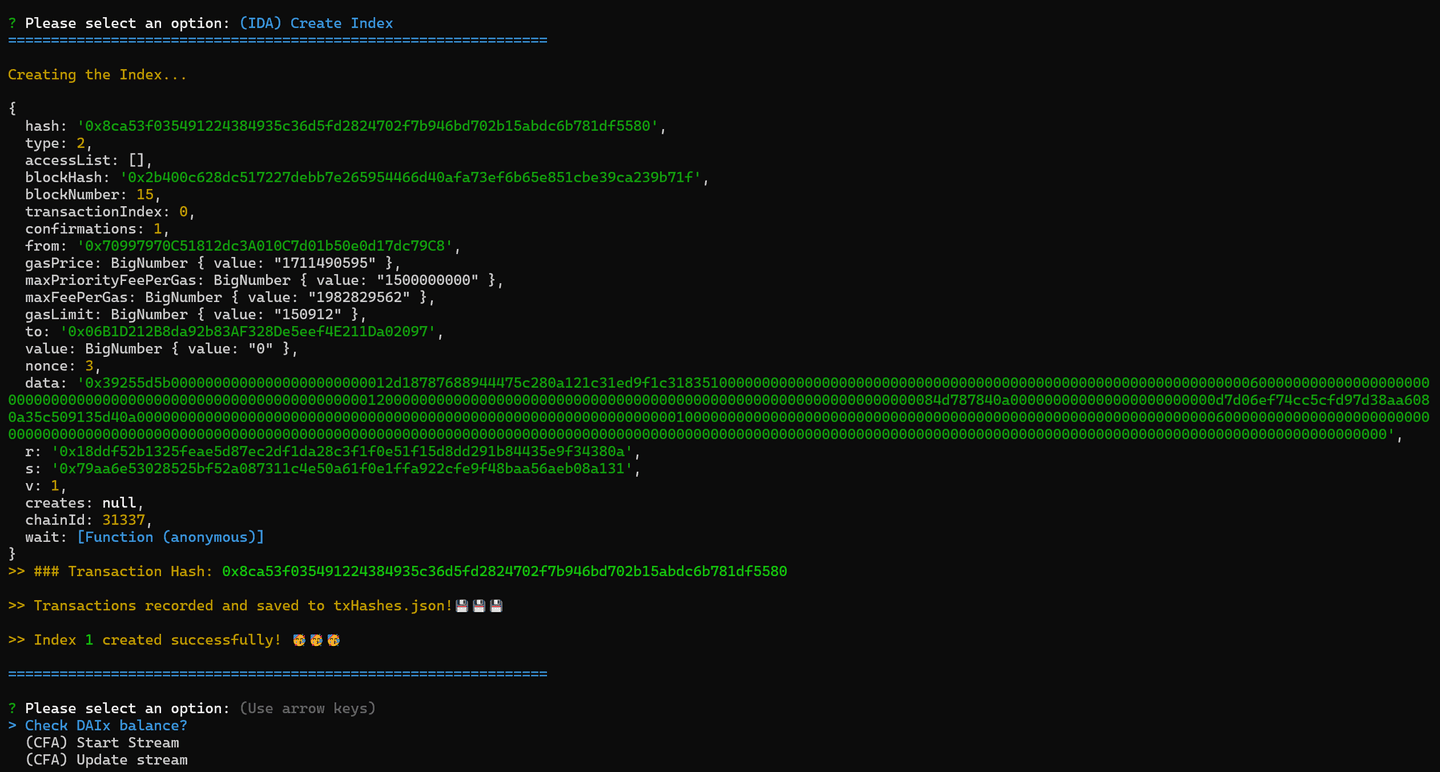Click 'Transactions recorded and saved to txHashes.json!' message
Viewport: 1440px width, 772px height.
pos(243,605)
